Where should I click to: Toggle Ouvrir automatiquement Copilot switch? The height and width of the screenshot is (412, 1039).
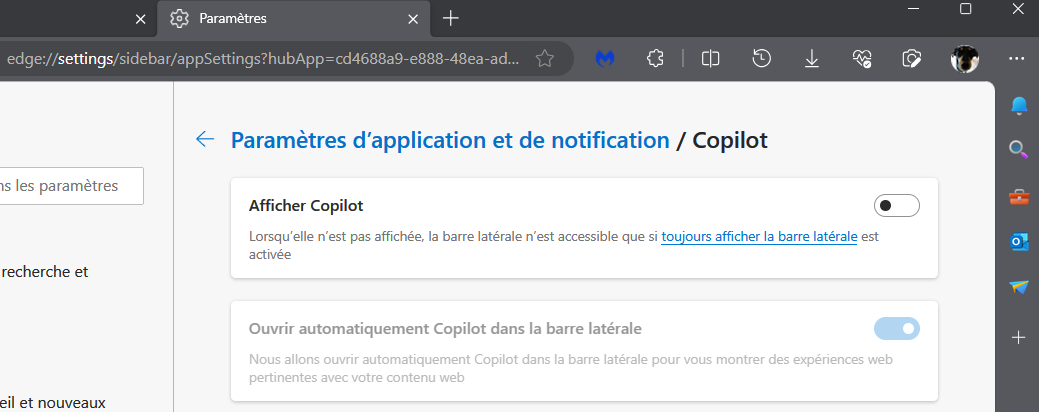pyautogui.click(x=896, y=328)
